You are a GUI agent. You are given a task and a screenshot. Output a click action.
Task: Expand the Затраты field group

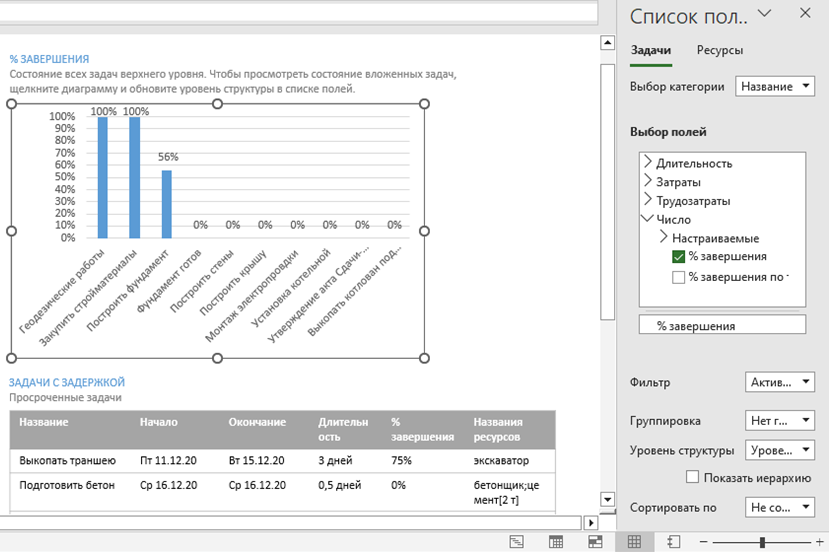click(648, 181)
